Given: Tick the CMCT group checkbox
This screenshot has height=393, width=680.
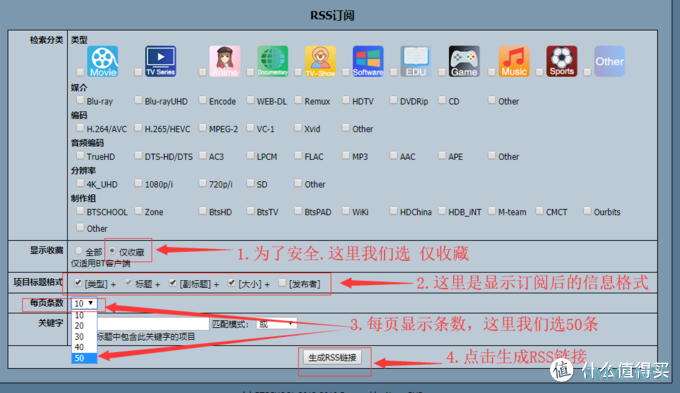Looking at the screenshot, I should click(x=539, y=211).
